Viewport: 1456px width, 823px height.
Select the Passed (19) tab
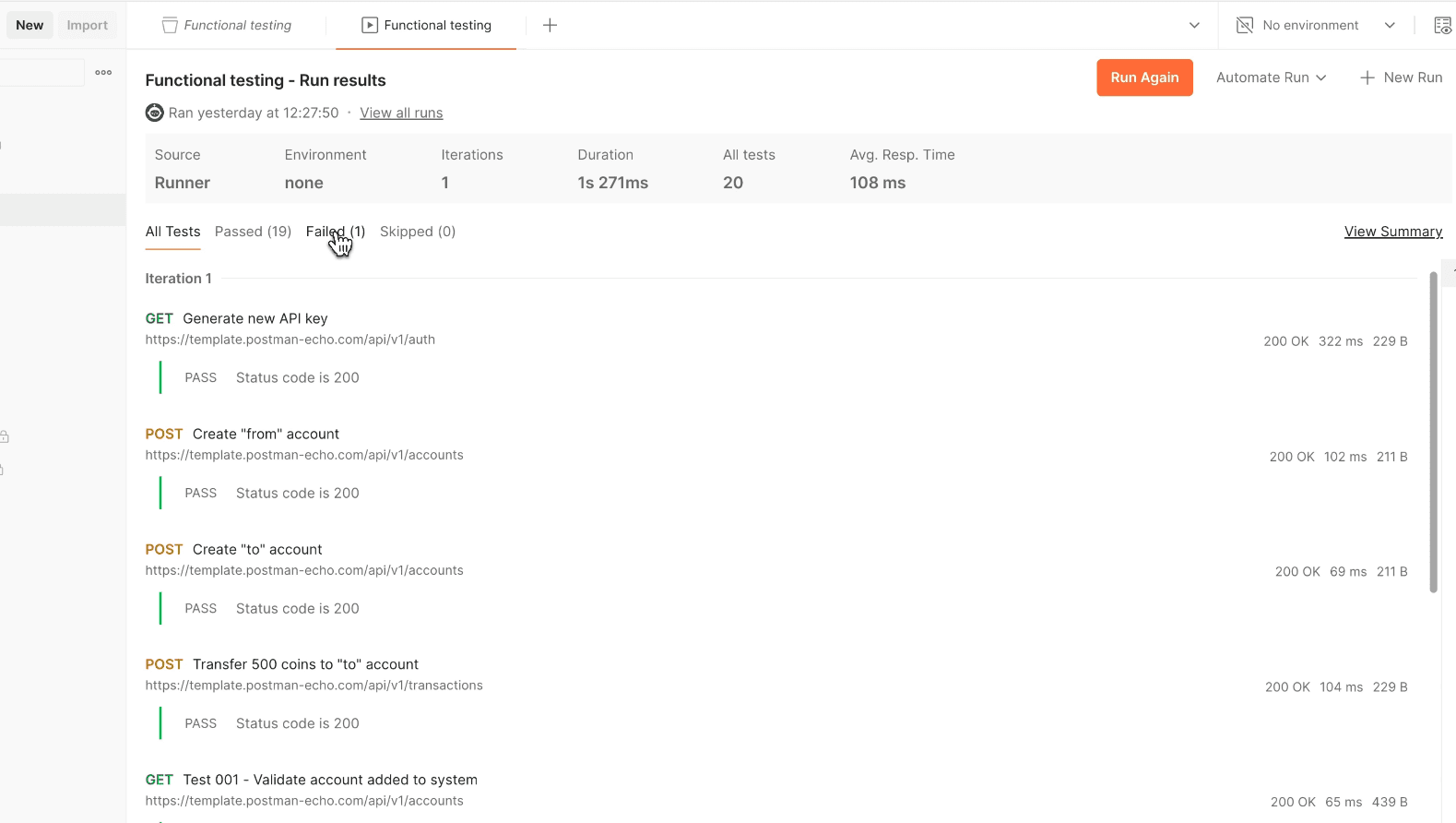click(253, 232)
